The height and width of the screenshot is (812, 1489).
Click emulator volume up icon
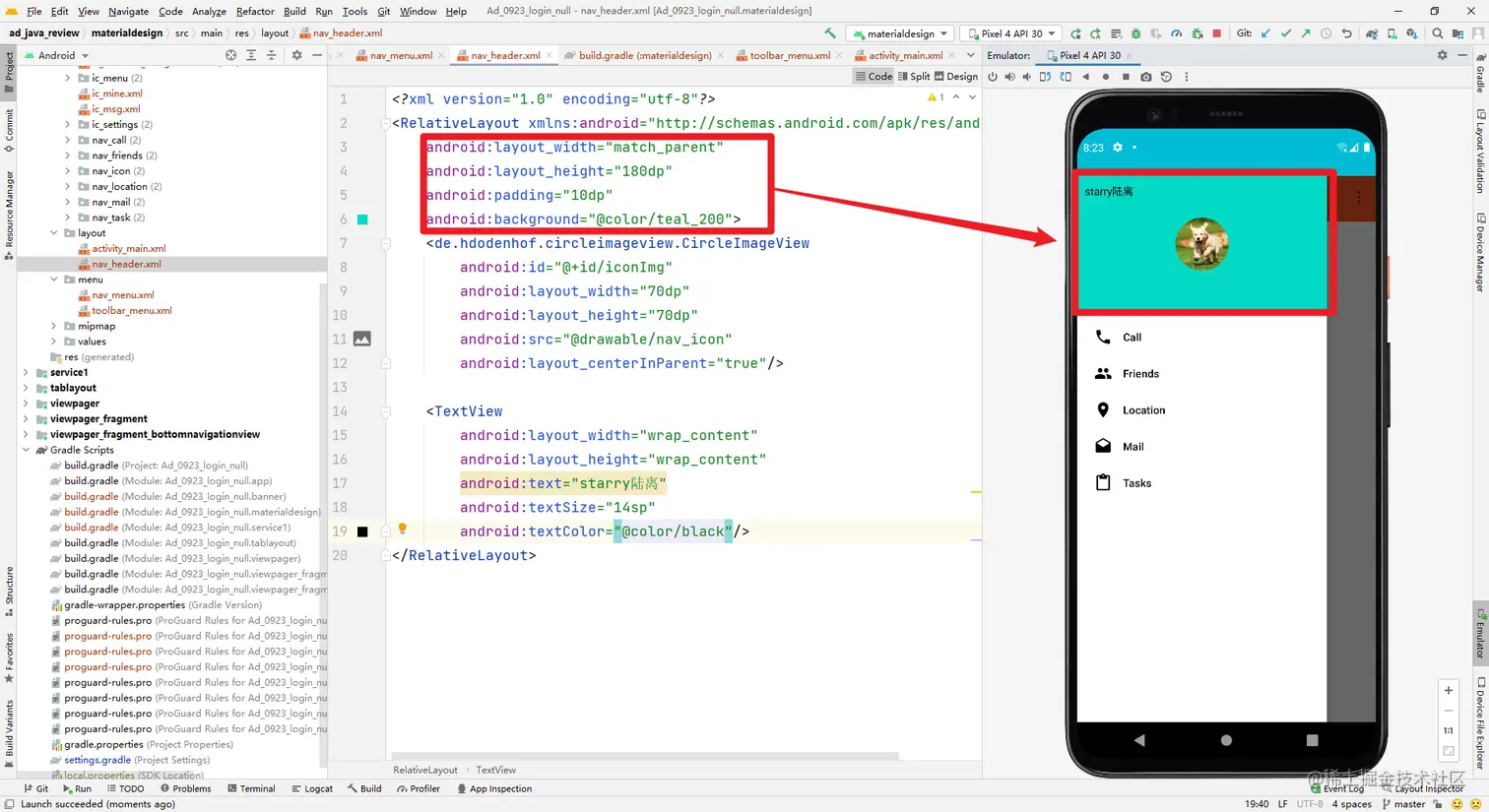click(x=1009, y=77)
